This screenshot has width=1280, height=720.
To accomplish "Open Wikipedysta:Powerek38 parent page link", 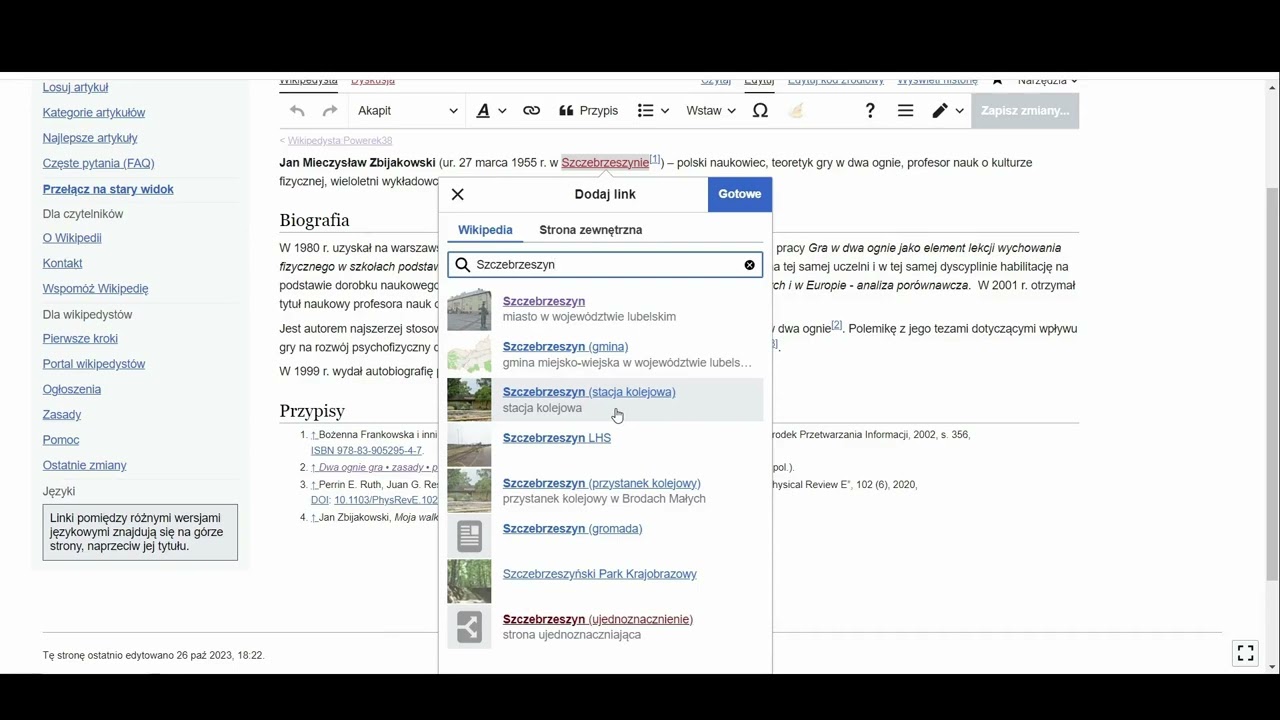I will click(340, 141).
